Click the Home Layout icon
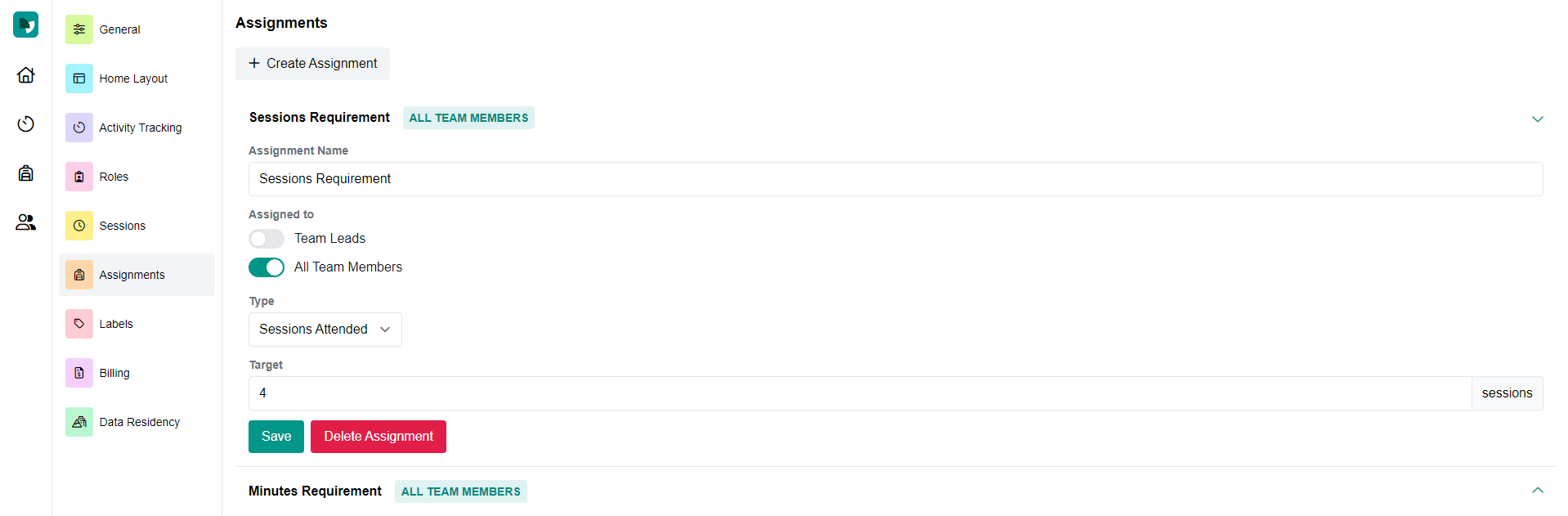The width and height of the screenshot is (1568, 516). click(79, 79)
